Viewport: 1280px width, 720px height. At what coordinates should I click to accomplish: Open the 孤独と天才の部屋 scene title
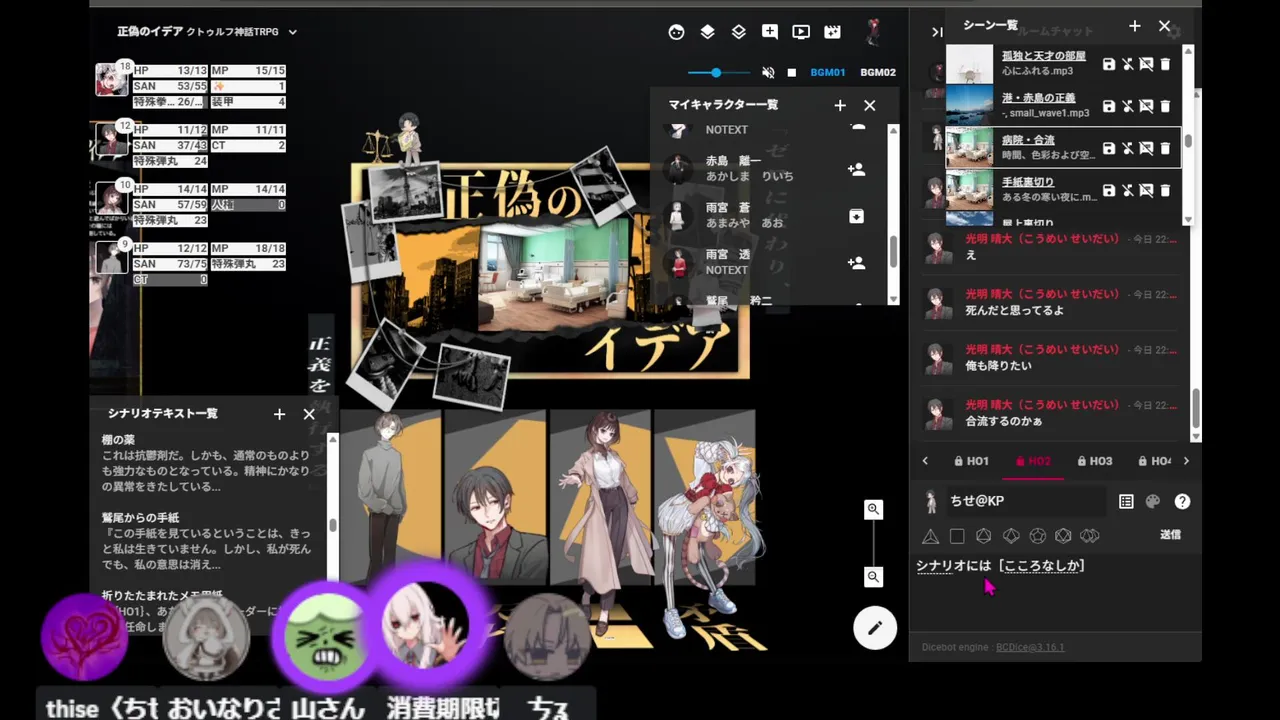tap(1044, 56)
